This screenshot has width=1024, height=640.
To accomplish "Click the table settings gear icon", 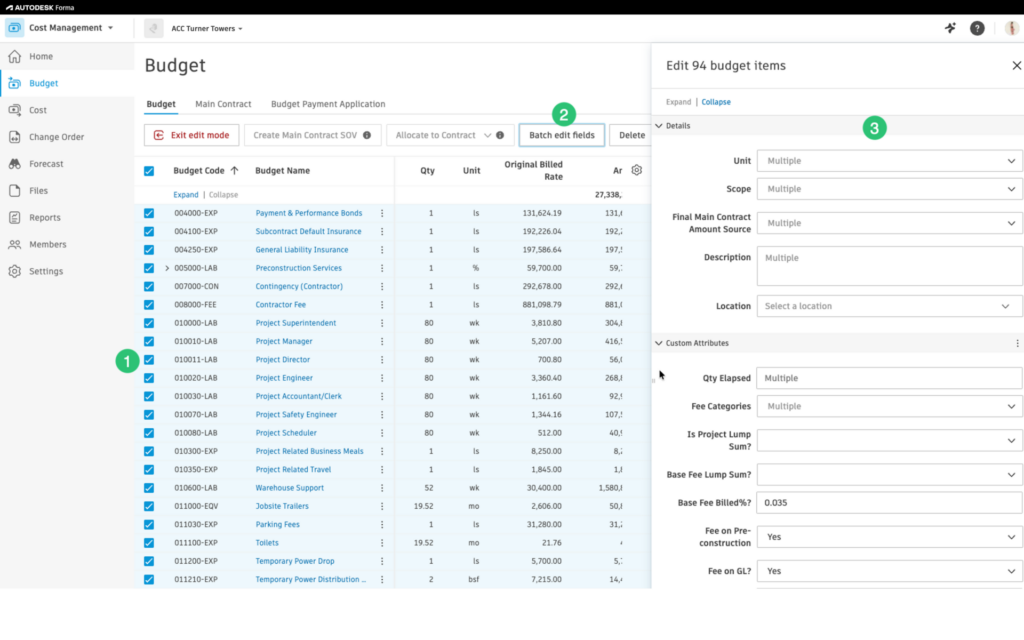I will 637,170.
